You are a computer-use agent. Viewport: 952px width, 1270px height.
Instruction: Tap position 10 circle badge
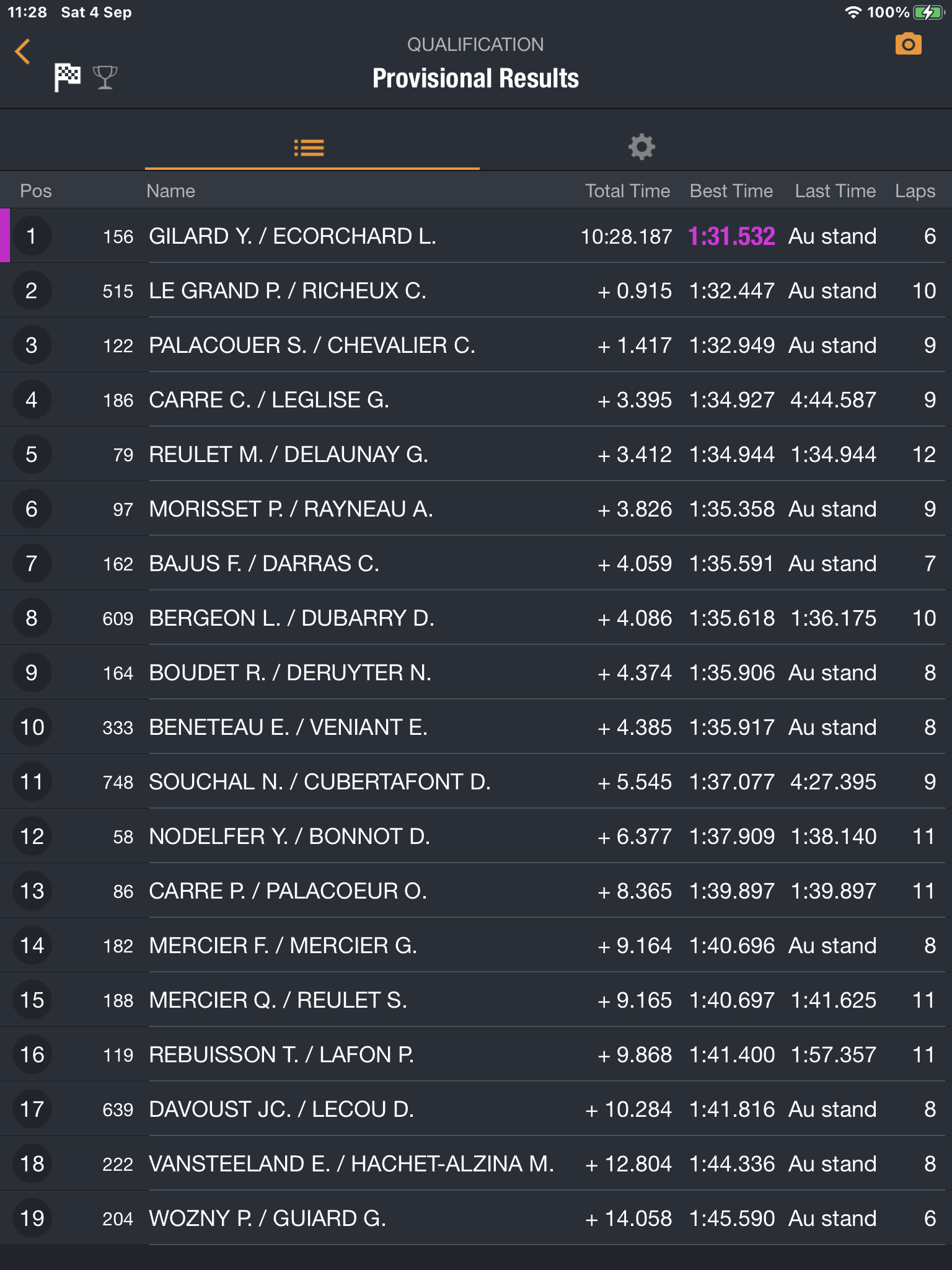(x=32, y=727)
